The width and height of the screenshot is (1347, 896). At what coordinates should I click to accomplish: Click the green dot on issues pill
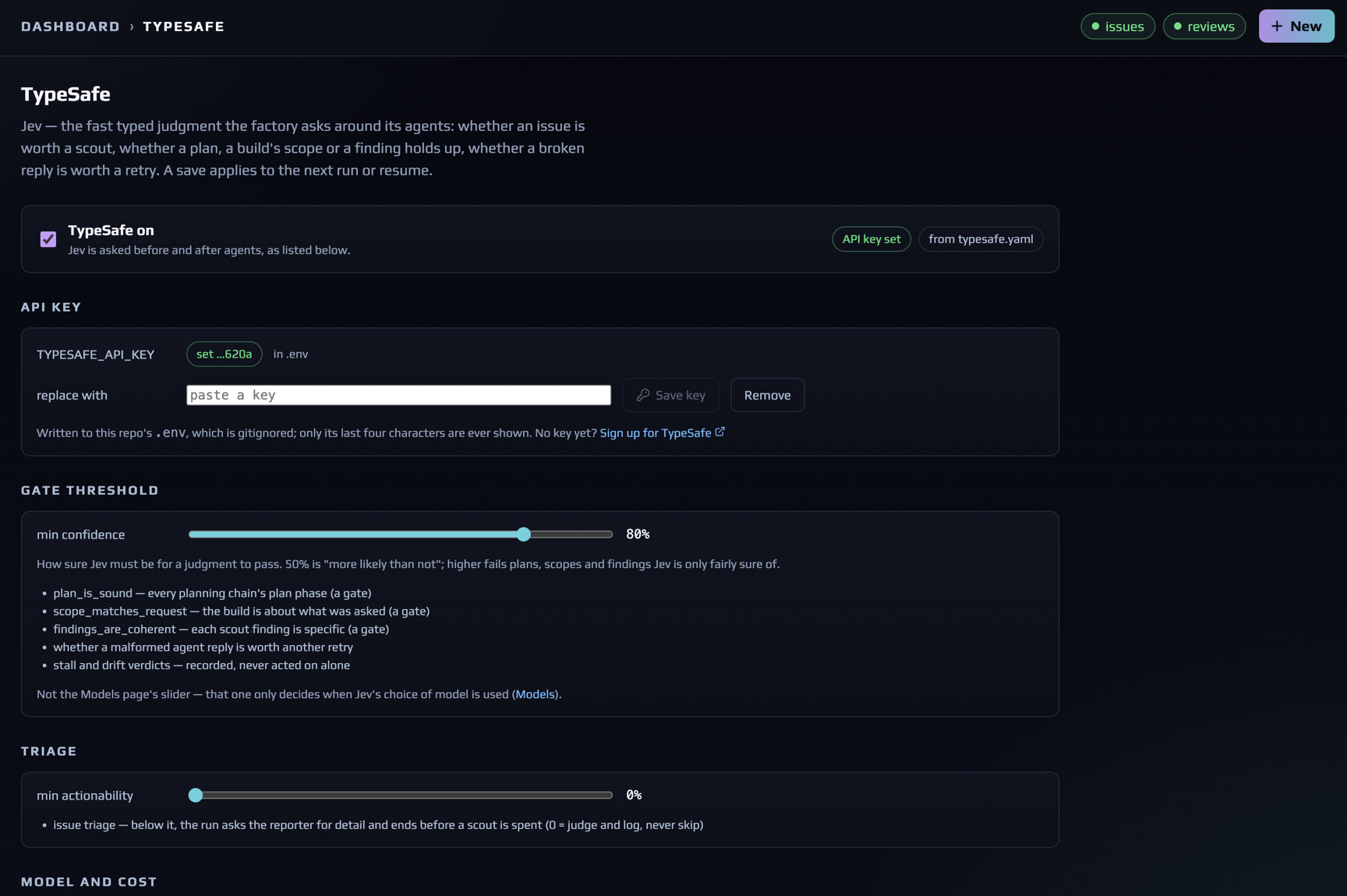point(1095,26)
